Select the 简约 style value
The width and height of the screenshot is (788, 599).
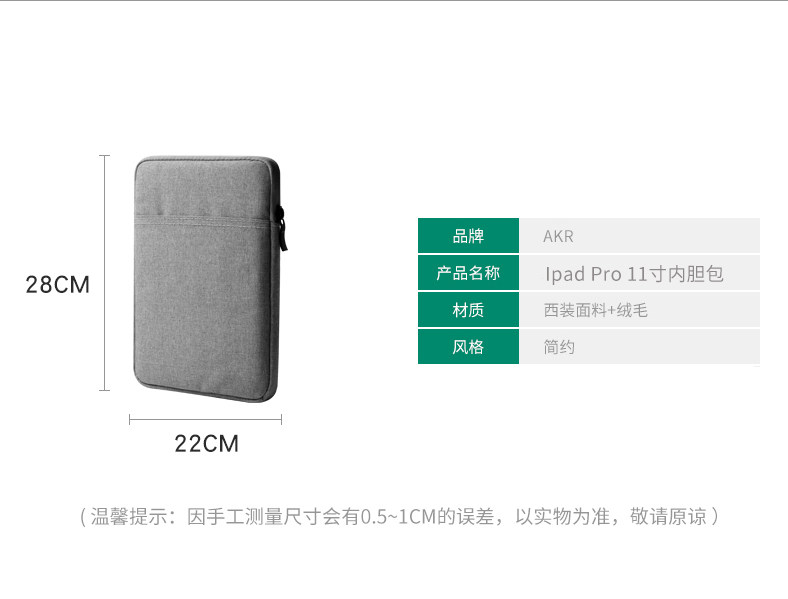(559, 347)
